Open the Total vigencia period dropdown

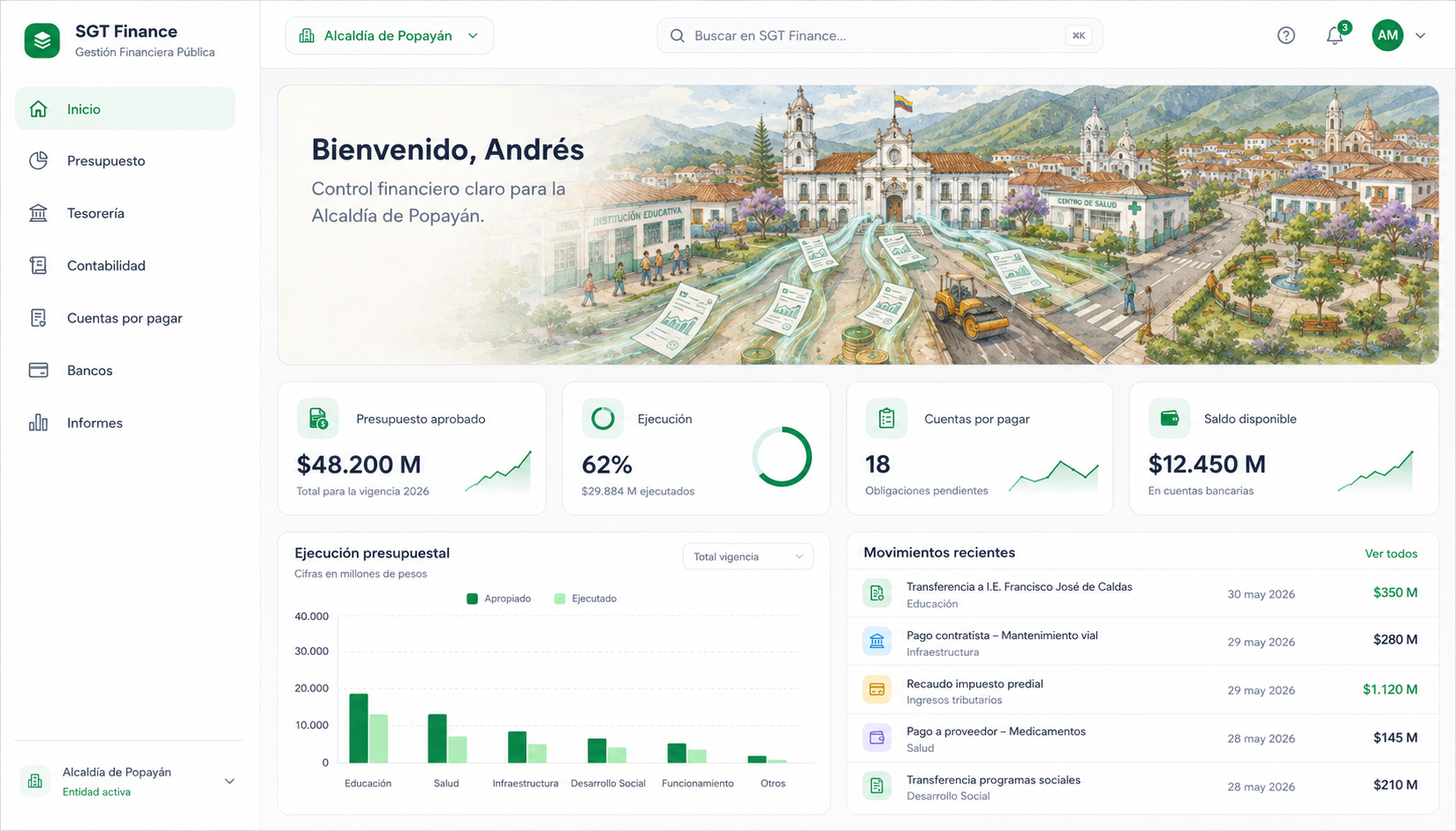[x=748, y=557]
